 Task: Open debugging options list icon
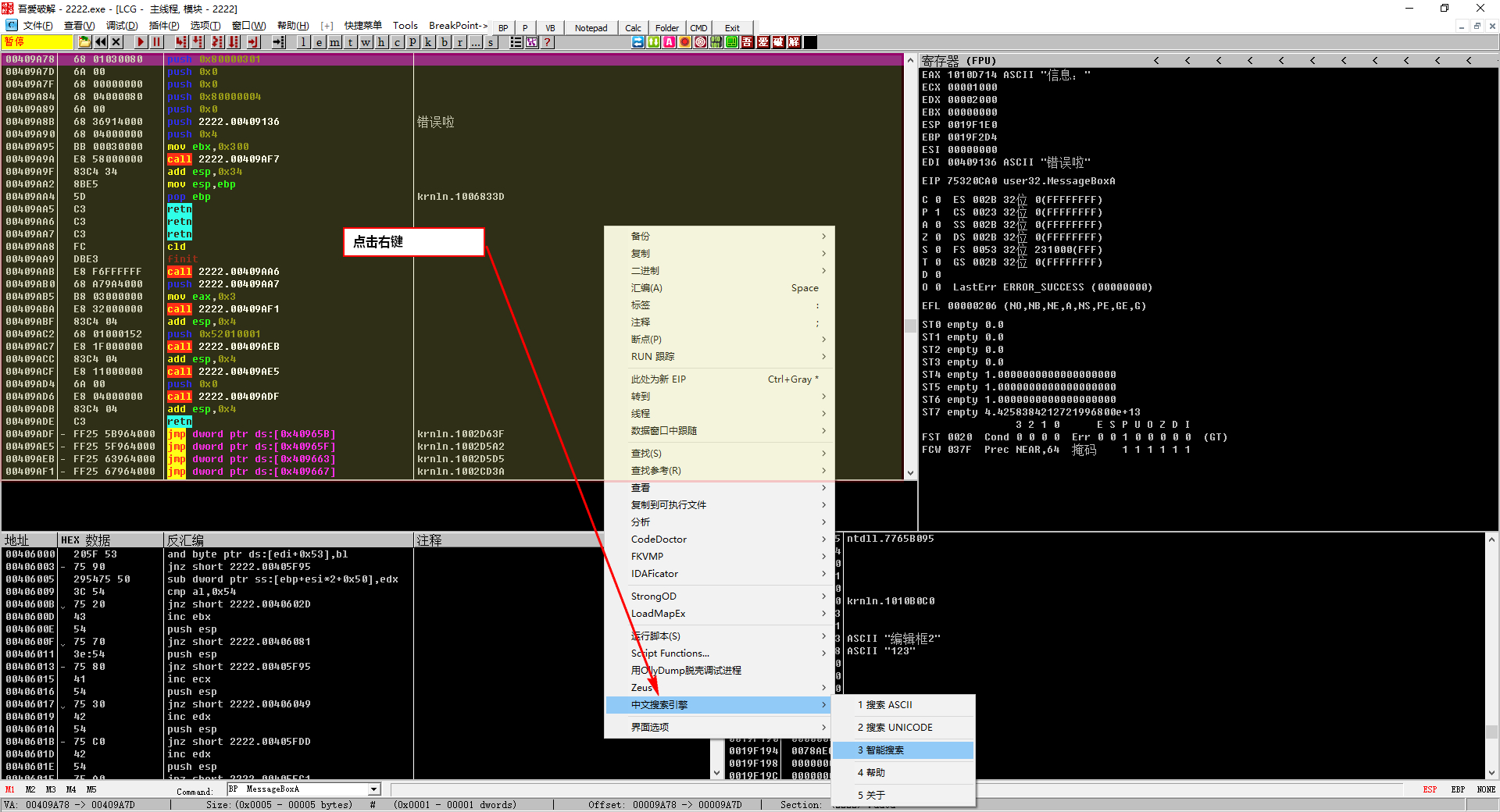tap(516, 42)
